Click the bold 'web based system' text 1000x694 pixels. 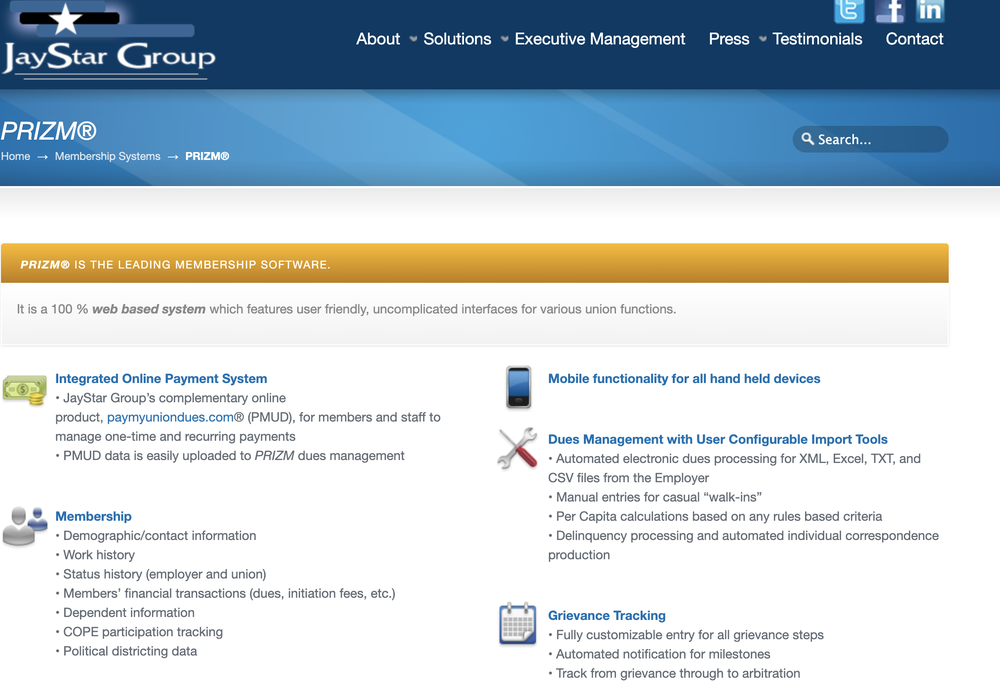149,309
